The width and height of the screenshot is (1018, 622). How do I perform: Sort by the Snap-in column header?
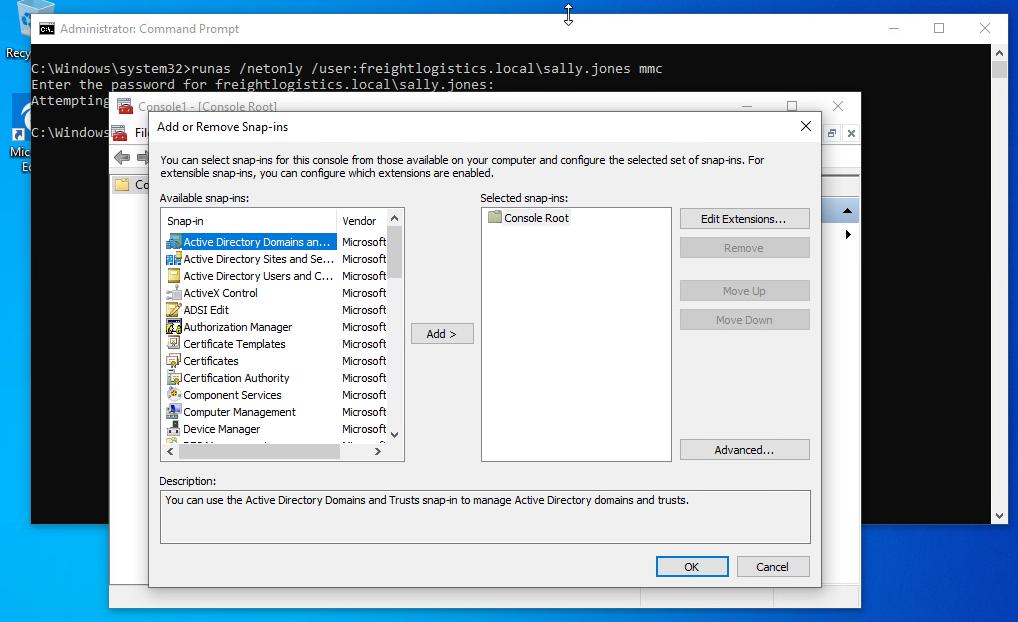coord(248,221)
